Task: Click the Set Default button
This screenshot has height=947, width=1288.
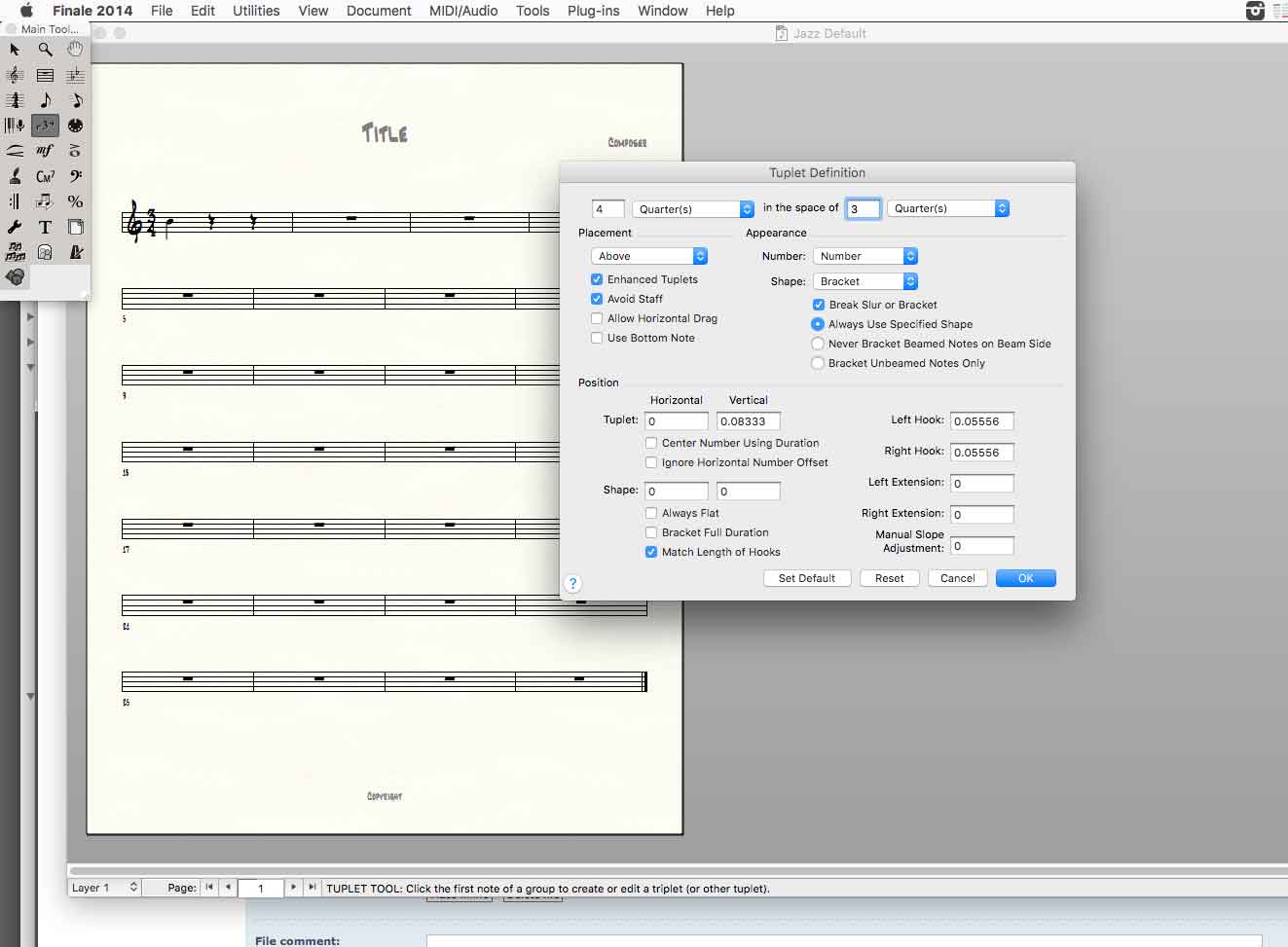Action: pyautogui.click(x=807, y=578)
